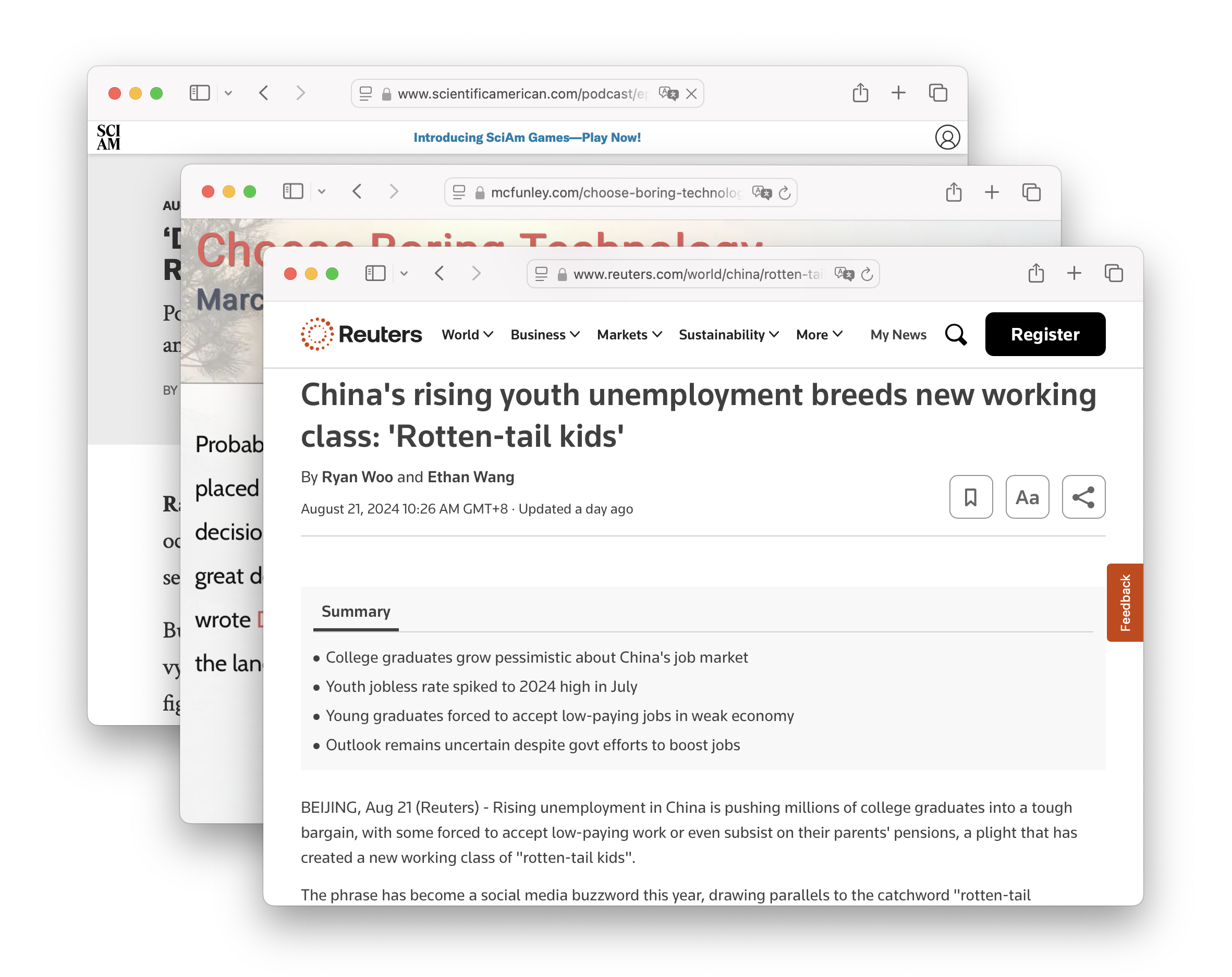Open the SciAm account profile icon
Screen dimensions: 1232x977
coord(948,137)
